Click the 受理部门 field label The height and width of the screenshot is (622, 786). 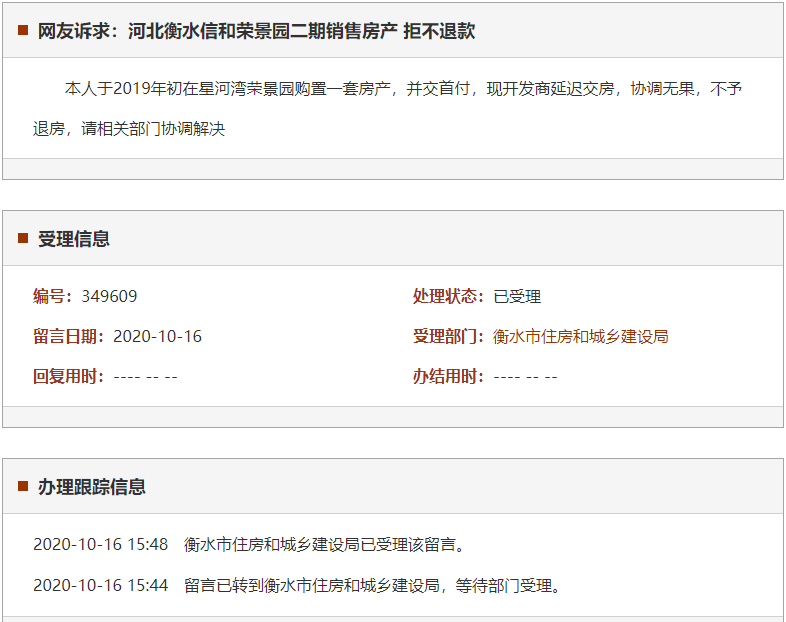click(x=448, y=336)
